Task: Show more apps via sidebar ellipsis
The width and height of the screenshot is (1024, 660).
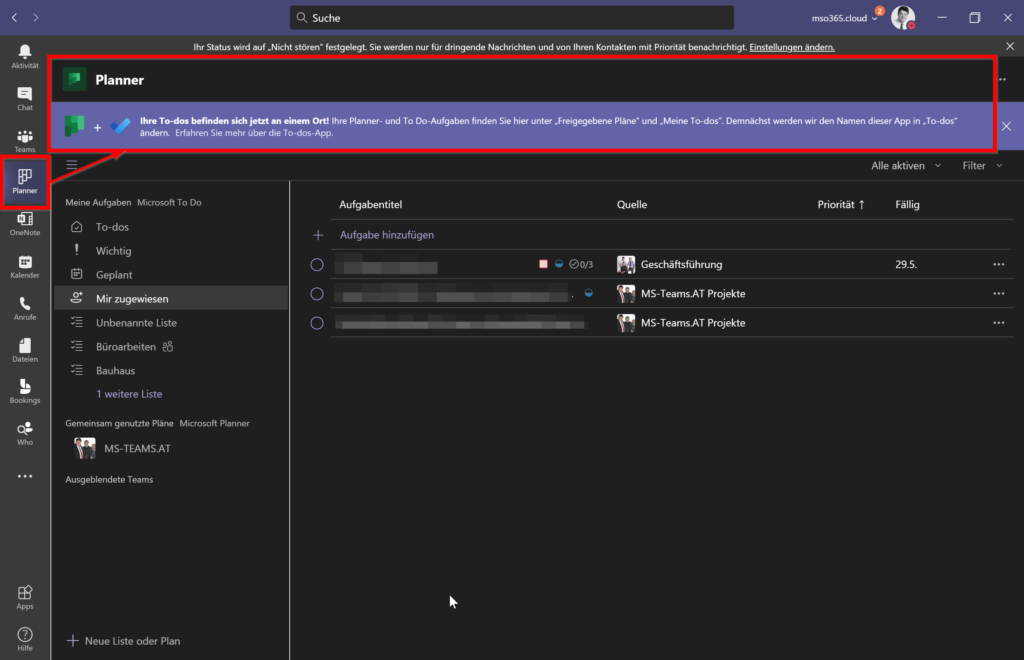Action: [x=25, y=477]
